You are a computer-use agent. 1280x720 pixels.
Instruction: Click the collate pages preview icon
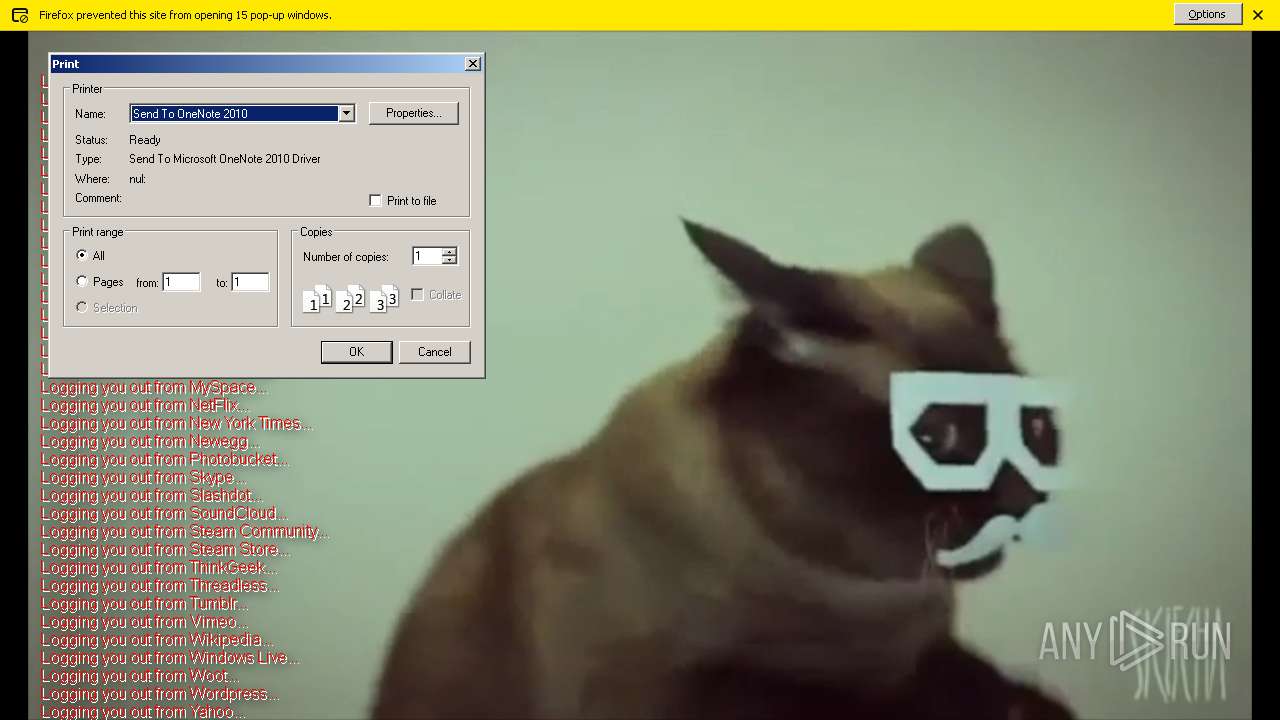(350, 298)
